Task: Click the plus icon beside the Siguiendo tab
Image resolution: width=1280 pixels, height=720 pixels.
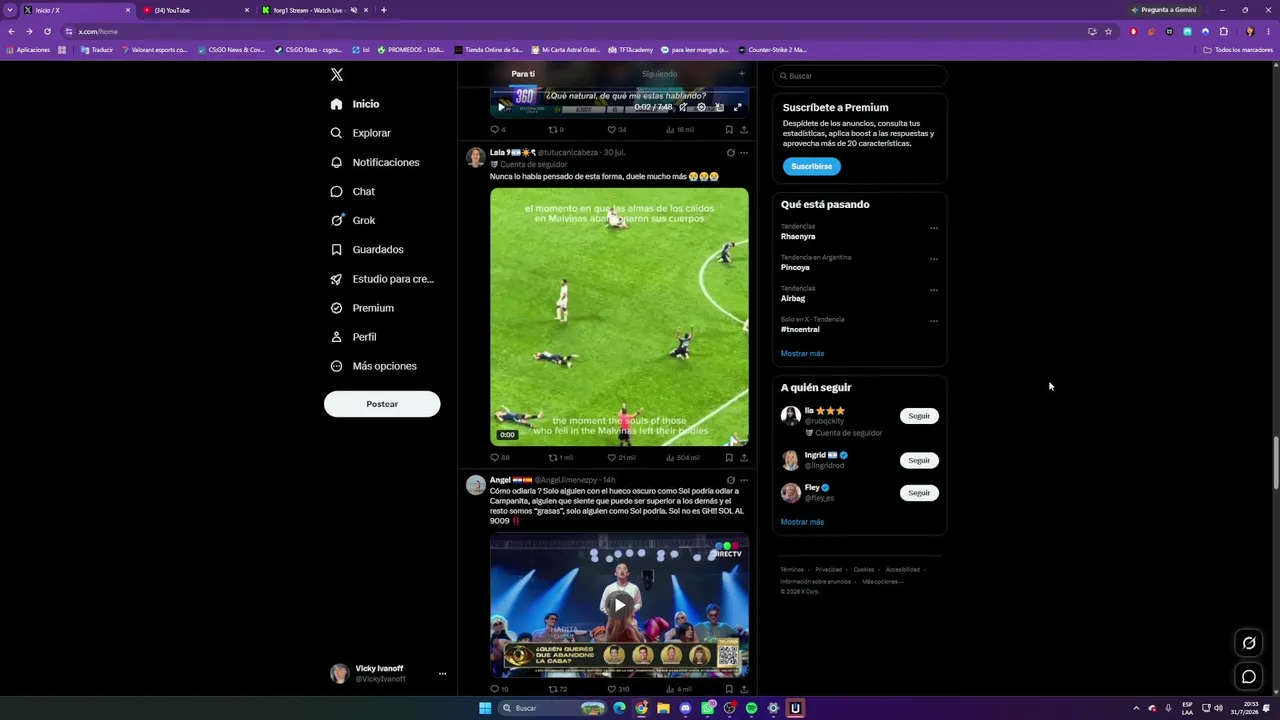Action: pyautogui.click(x=741, y=73)
